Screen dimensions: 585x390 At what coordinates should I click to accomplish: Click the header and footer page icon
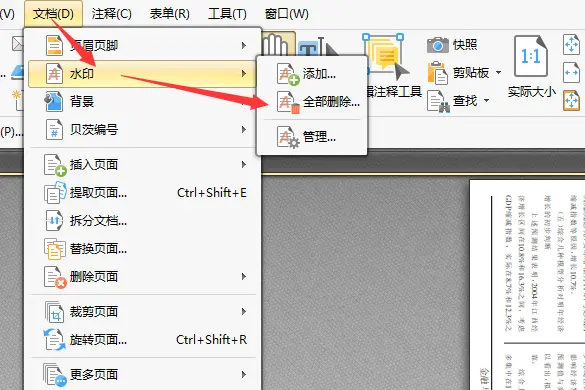coord(54,46)
